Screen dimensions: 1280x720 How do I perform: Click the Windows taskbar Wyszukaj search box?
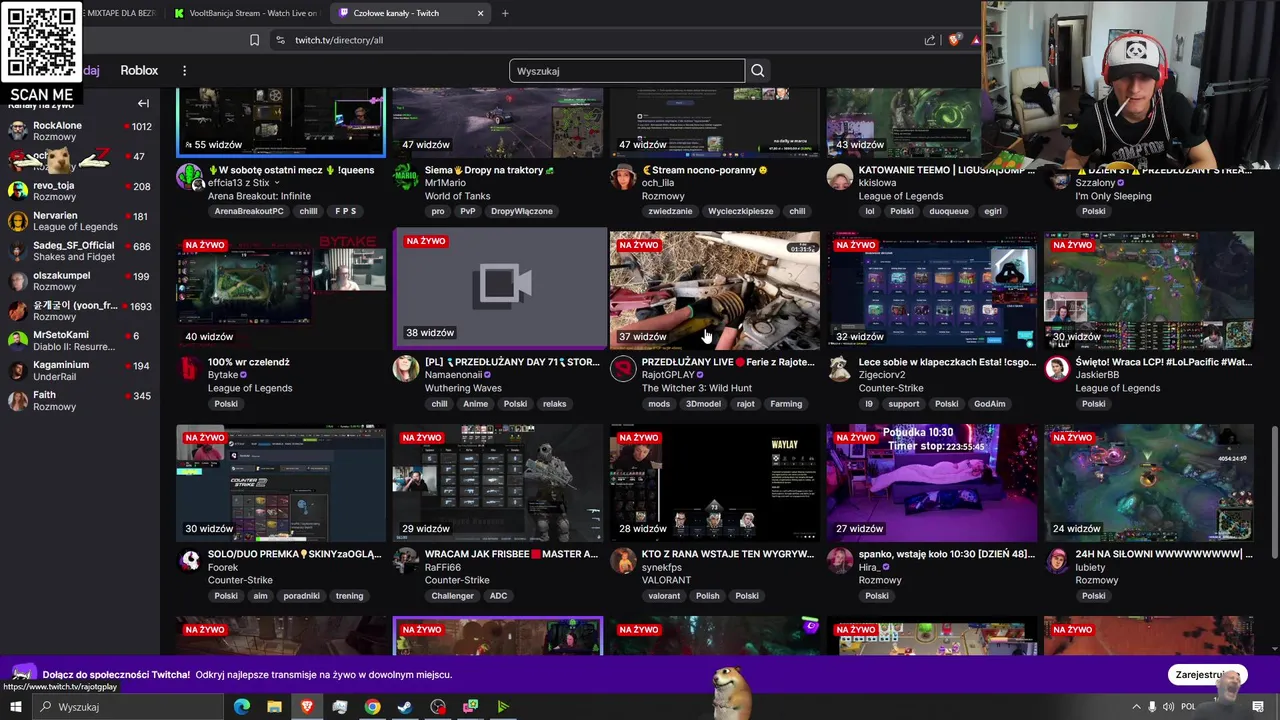[x=126, y=707]
